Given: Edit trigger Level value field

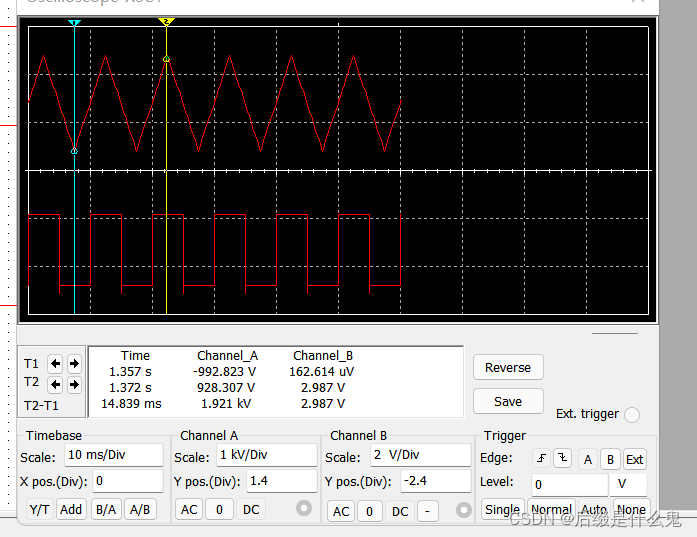Looking at the screenshot, I should 569,485.
